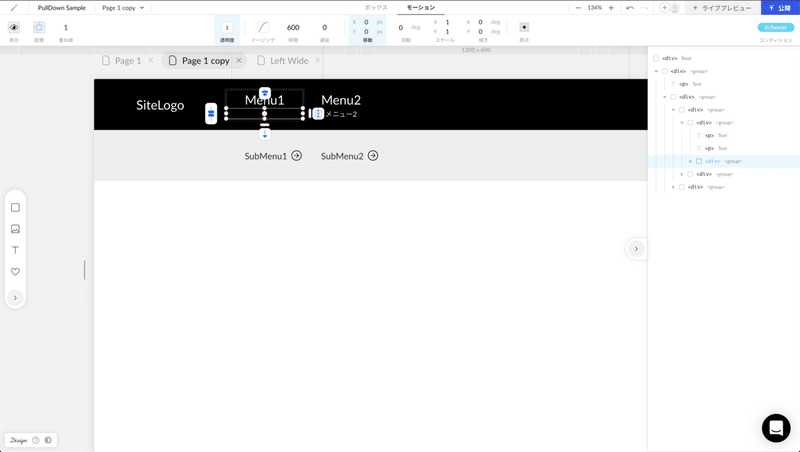Select the div Base layer row
This screenshot has width=800, height=452.
(723, 58)
